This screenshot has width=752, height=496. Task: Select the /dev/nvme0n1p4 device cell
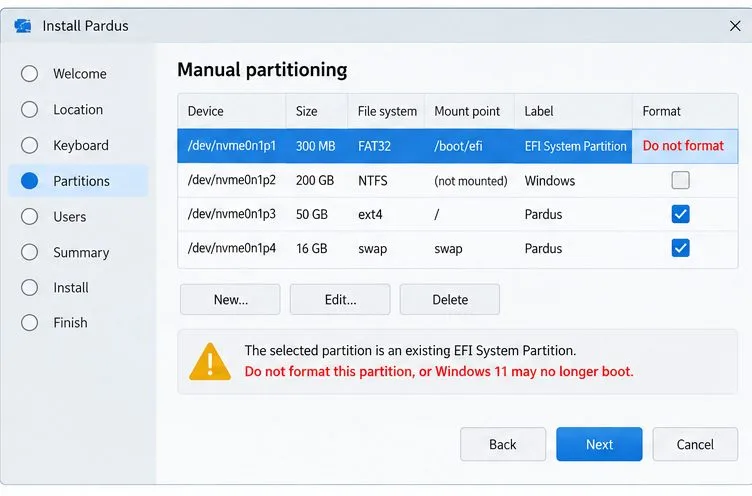pyautogui.click(x=232, y=248)
